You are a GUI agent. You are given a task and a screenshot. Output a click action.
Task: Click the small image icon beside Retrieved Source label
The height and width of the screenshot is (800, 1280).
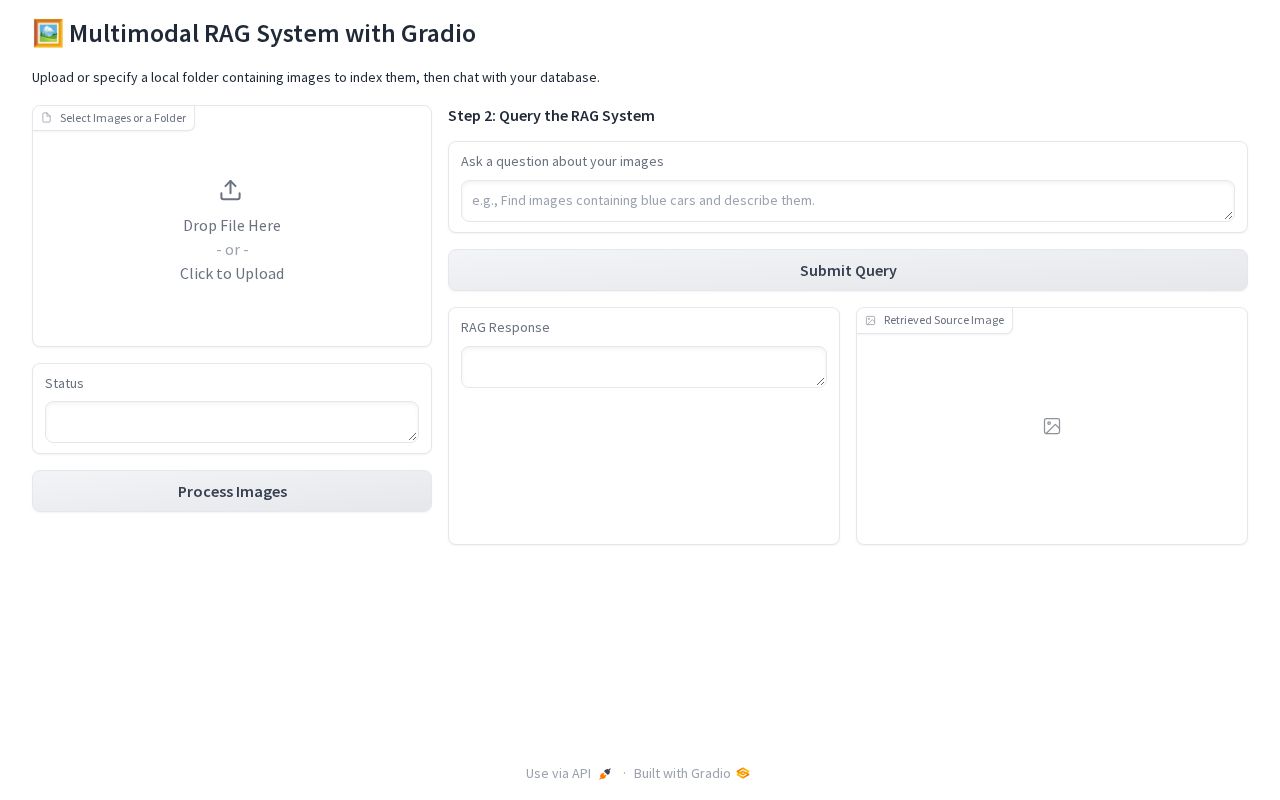(870, 320)
